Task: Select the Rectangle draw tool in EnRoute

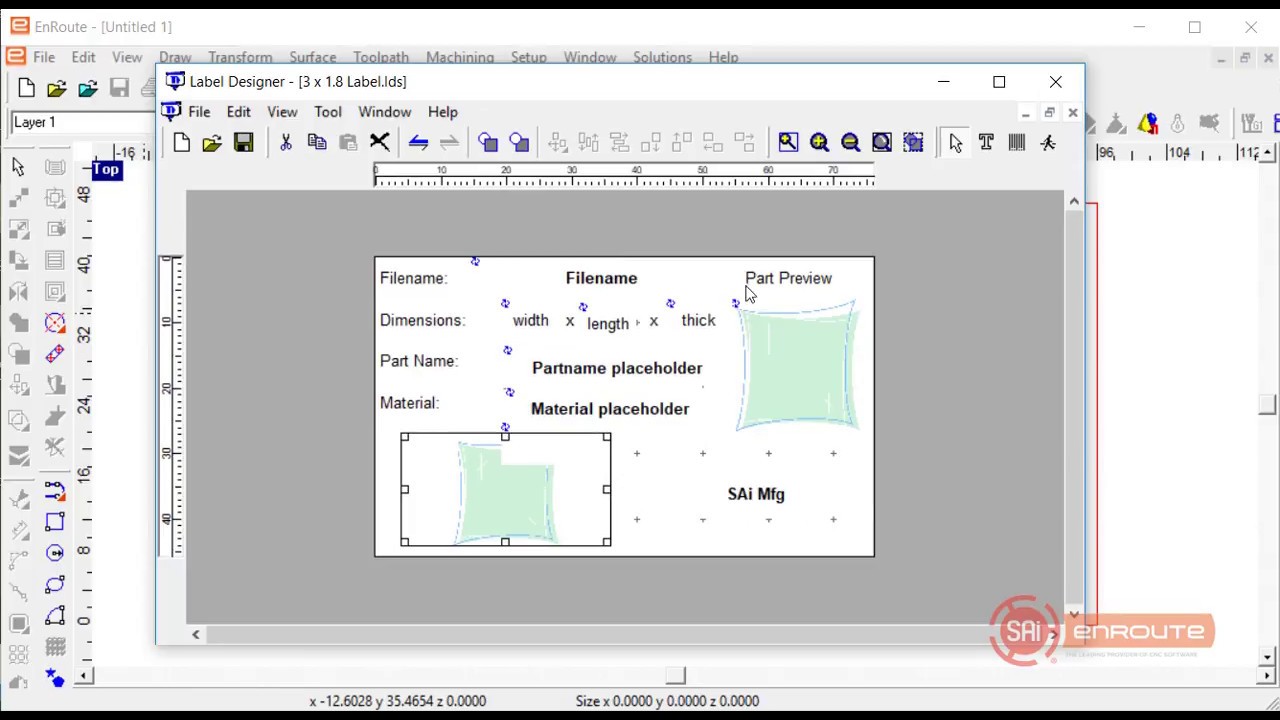Action: [x=55, y=521]
